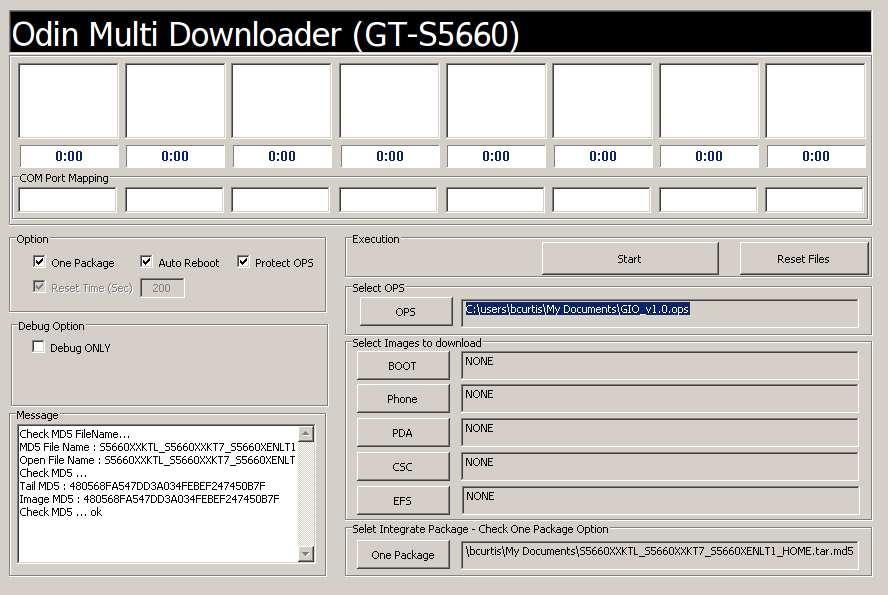Click the BOOT image button
The height and width of the screenshot is (595, 888).
point(402,366)
